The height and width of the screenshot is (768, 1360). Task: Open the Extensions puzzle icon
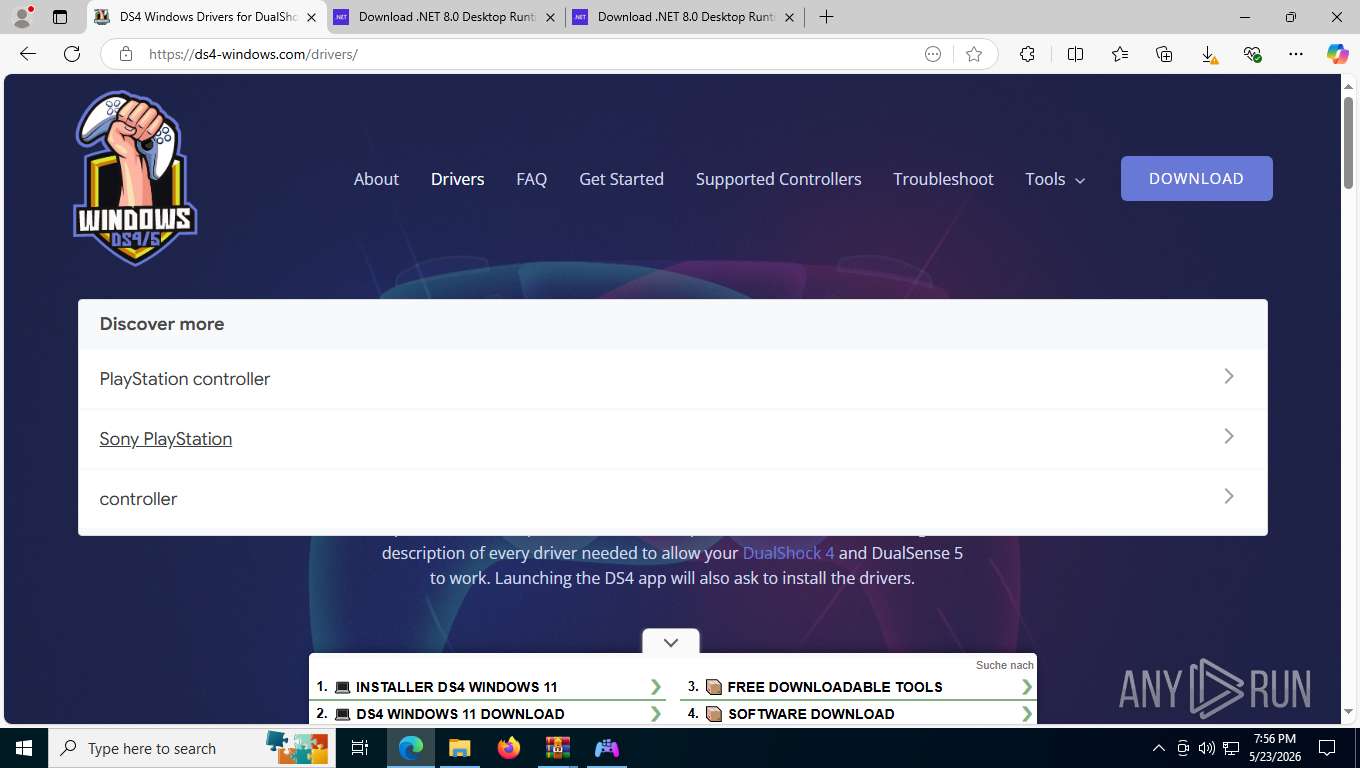(x=1027, y=54)
